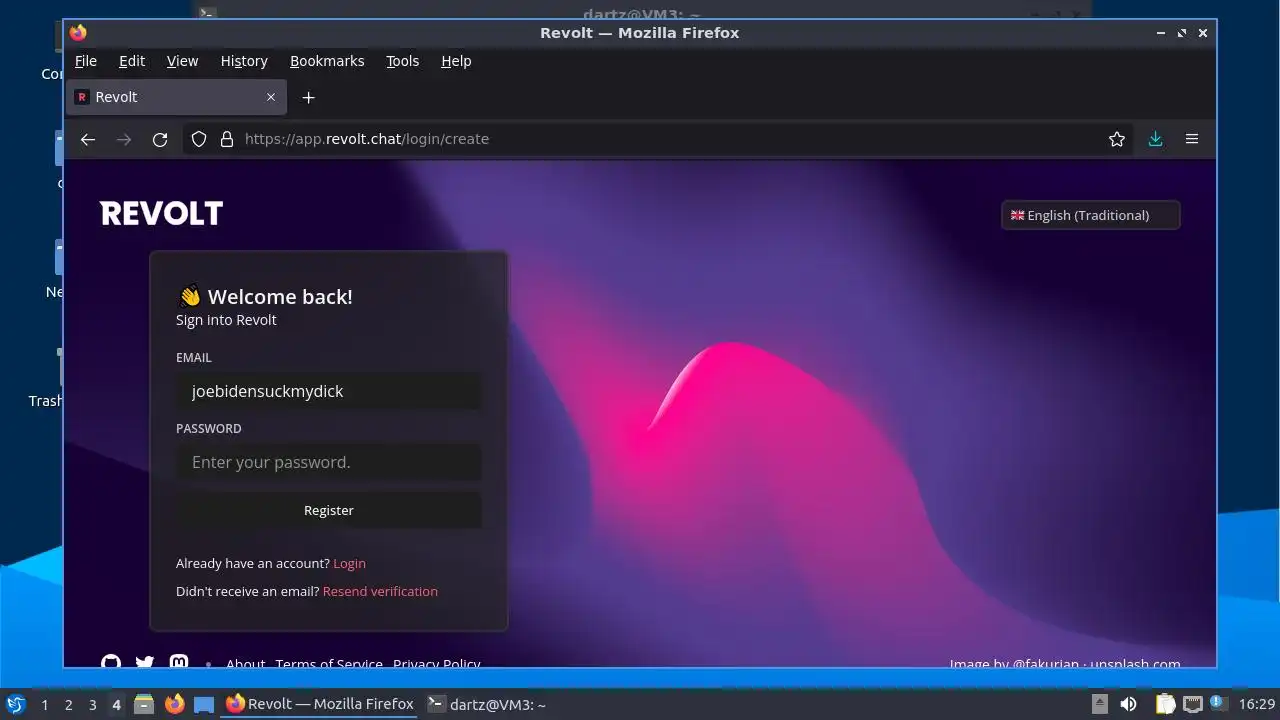Open the Edit menu

[x=132, y=61]
